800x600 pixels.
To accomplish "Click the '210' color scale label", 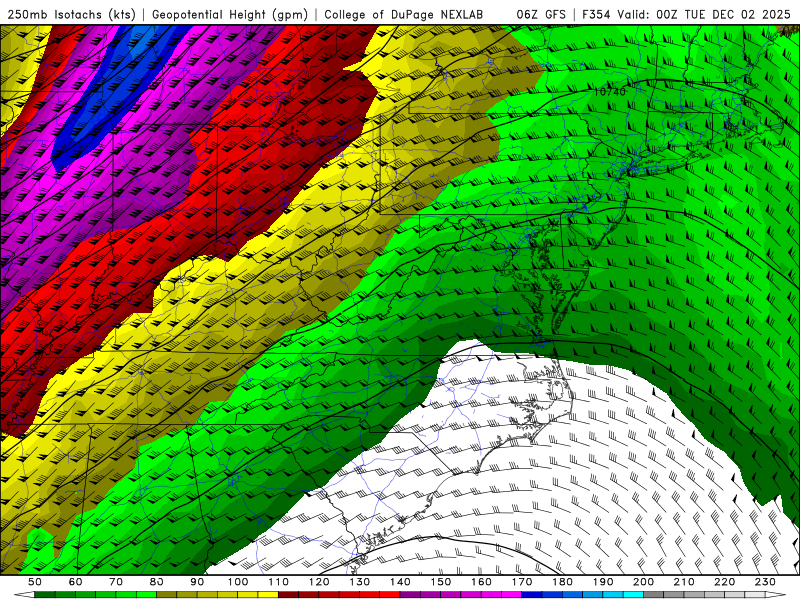I will 684,582.
